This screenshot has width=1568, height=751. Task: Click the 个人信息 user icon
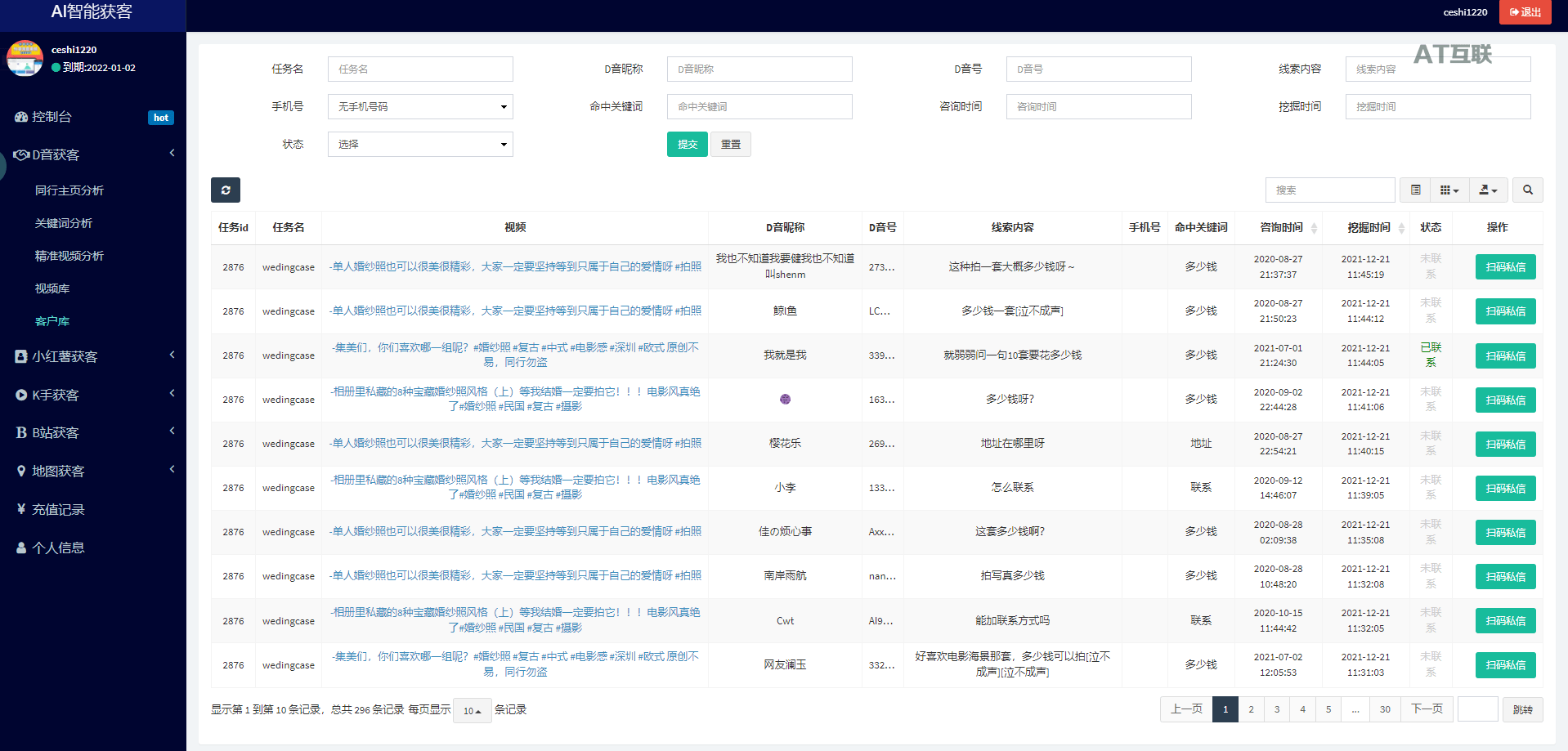pyautogui.click(x=21, y=548)
